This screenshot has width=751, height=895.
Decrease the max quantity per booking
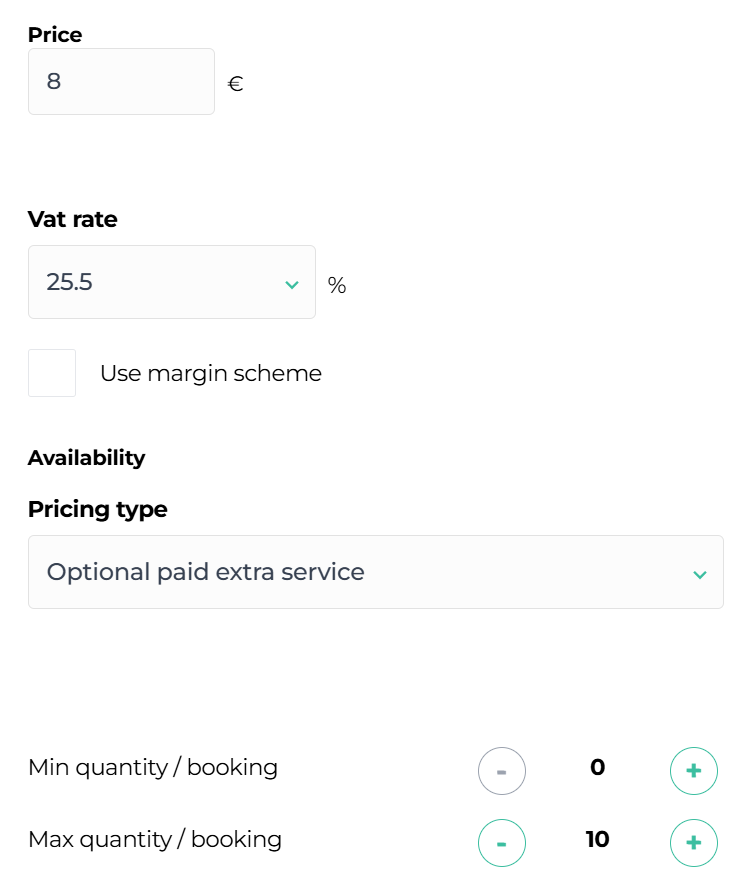click(x=502, y=842)
